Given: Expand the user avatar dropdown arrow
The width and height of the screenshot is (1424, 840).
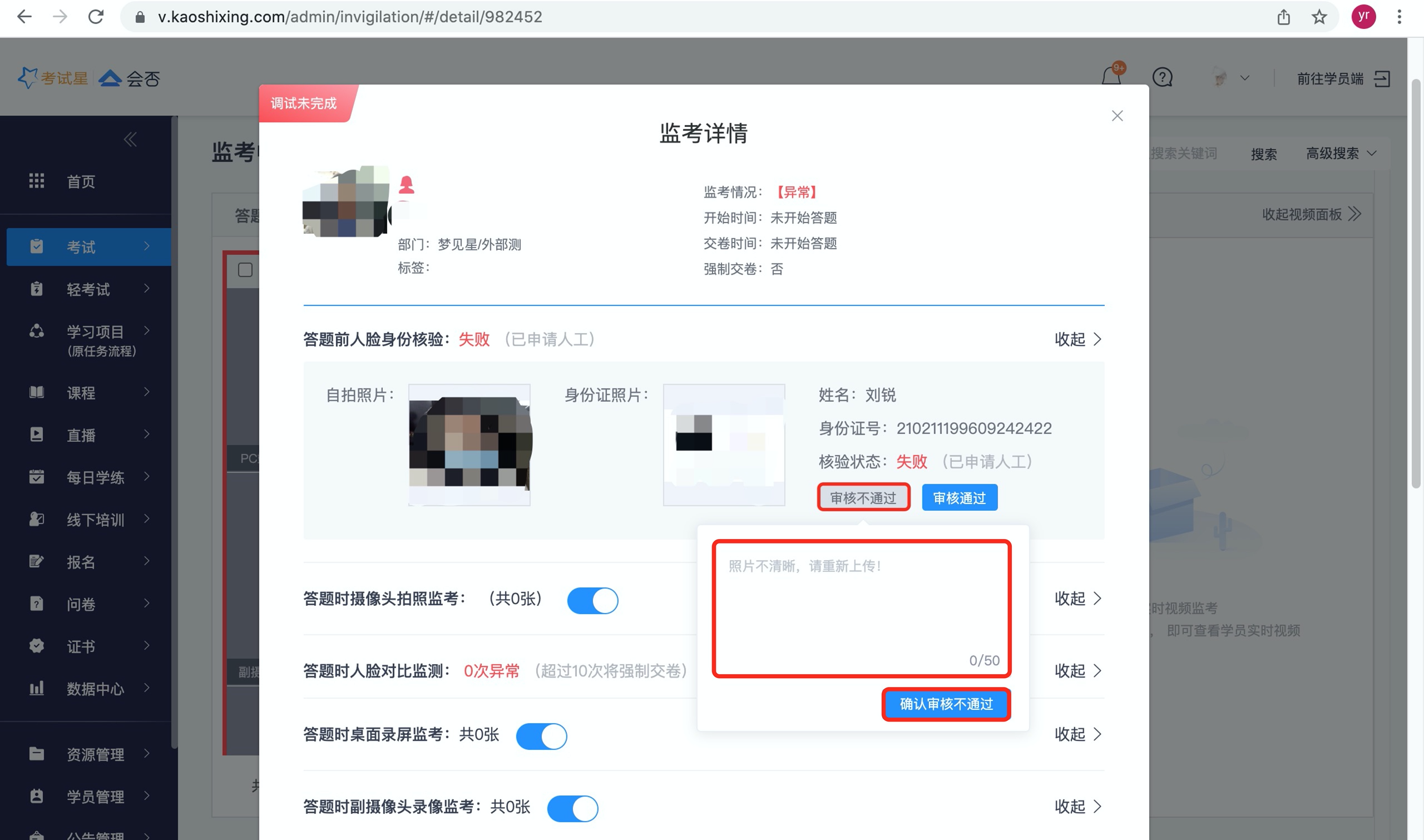Looking at the screenshot, I should point(1244,78).
